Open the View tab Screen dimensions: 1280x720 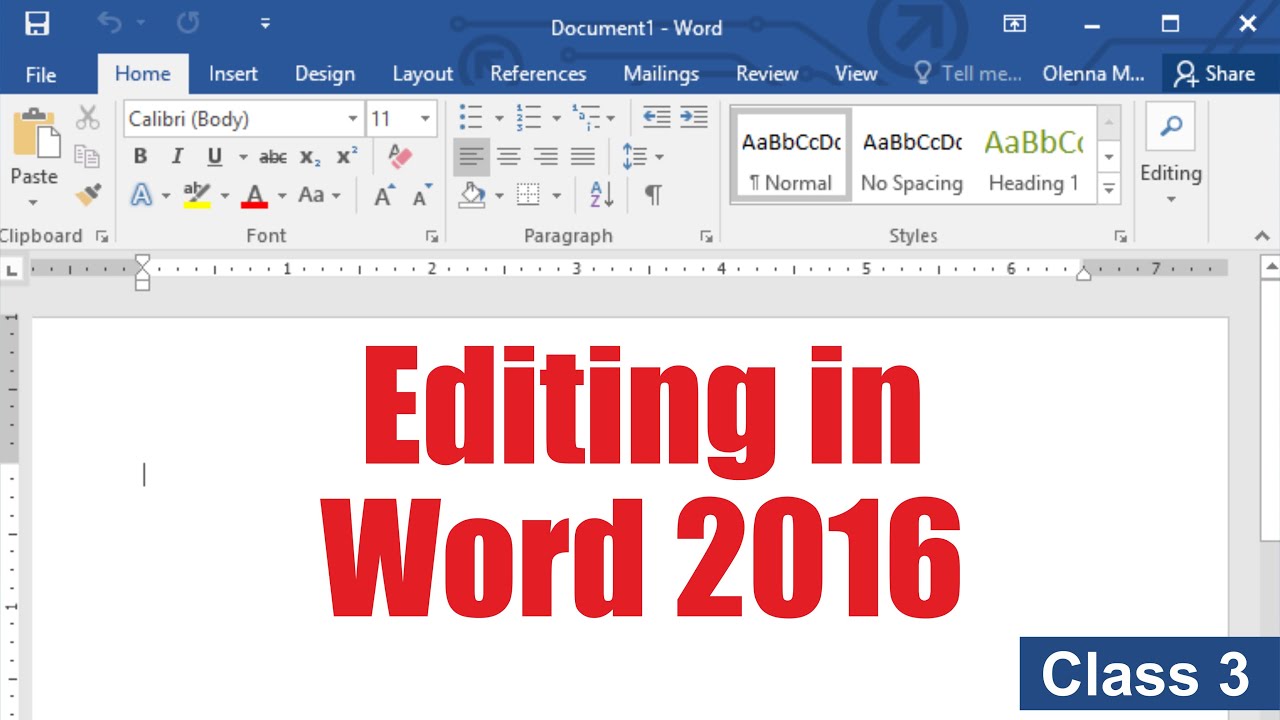point(856,74)
